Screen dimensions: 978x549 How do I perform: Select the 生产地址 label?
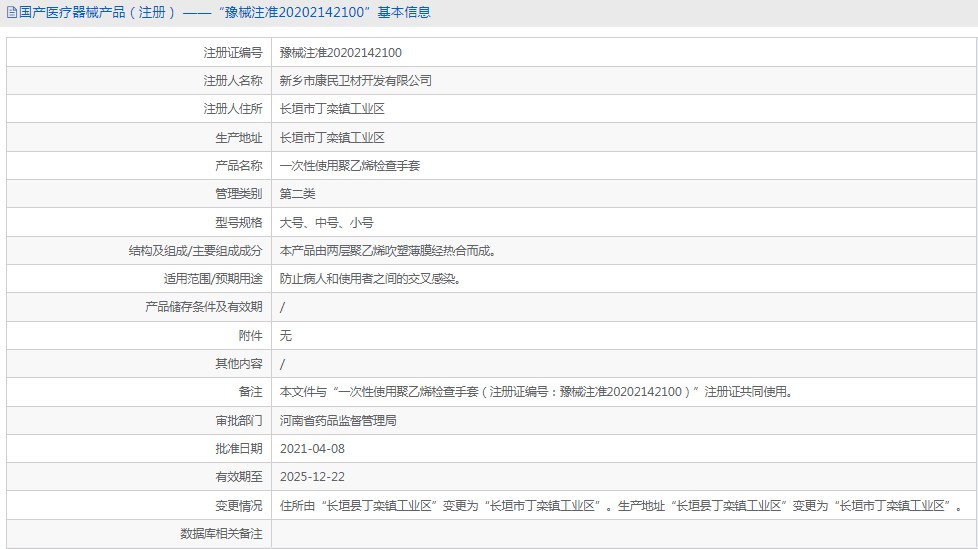(239, 137)
